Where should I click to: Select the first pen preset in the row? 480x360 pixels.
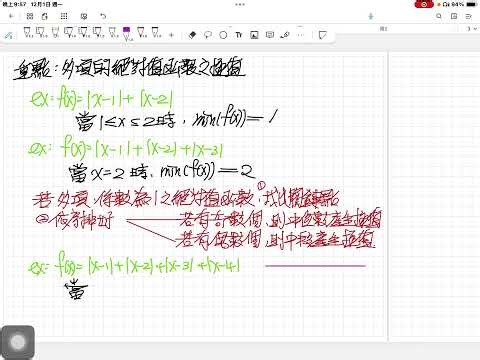pos(27,32)
